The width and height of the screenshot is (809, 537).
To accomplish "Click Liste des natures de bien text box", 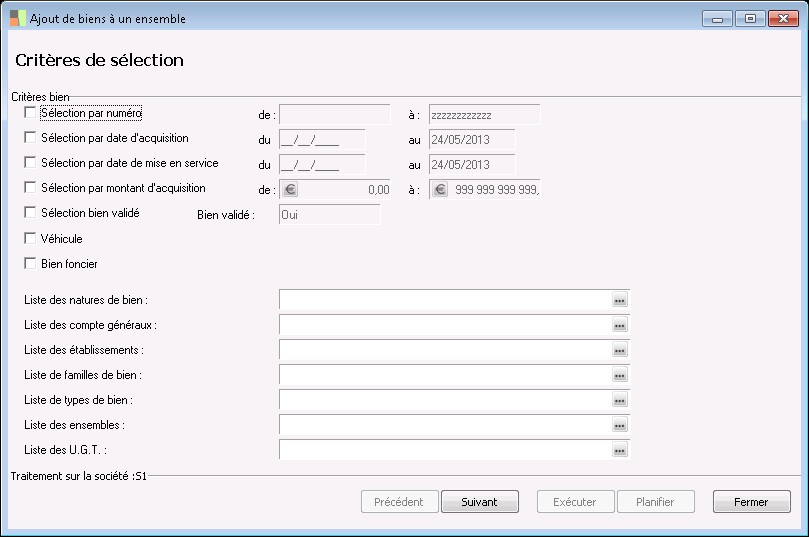I will point(446,300).
